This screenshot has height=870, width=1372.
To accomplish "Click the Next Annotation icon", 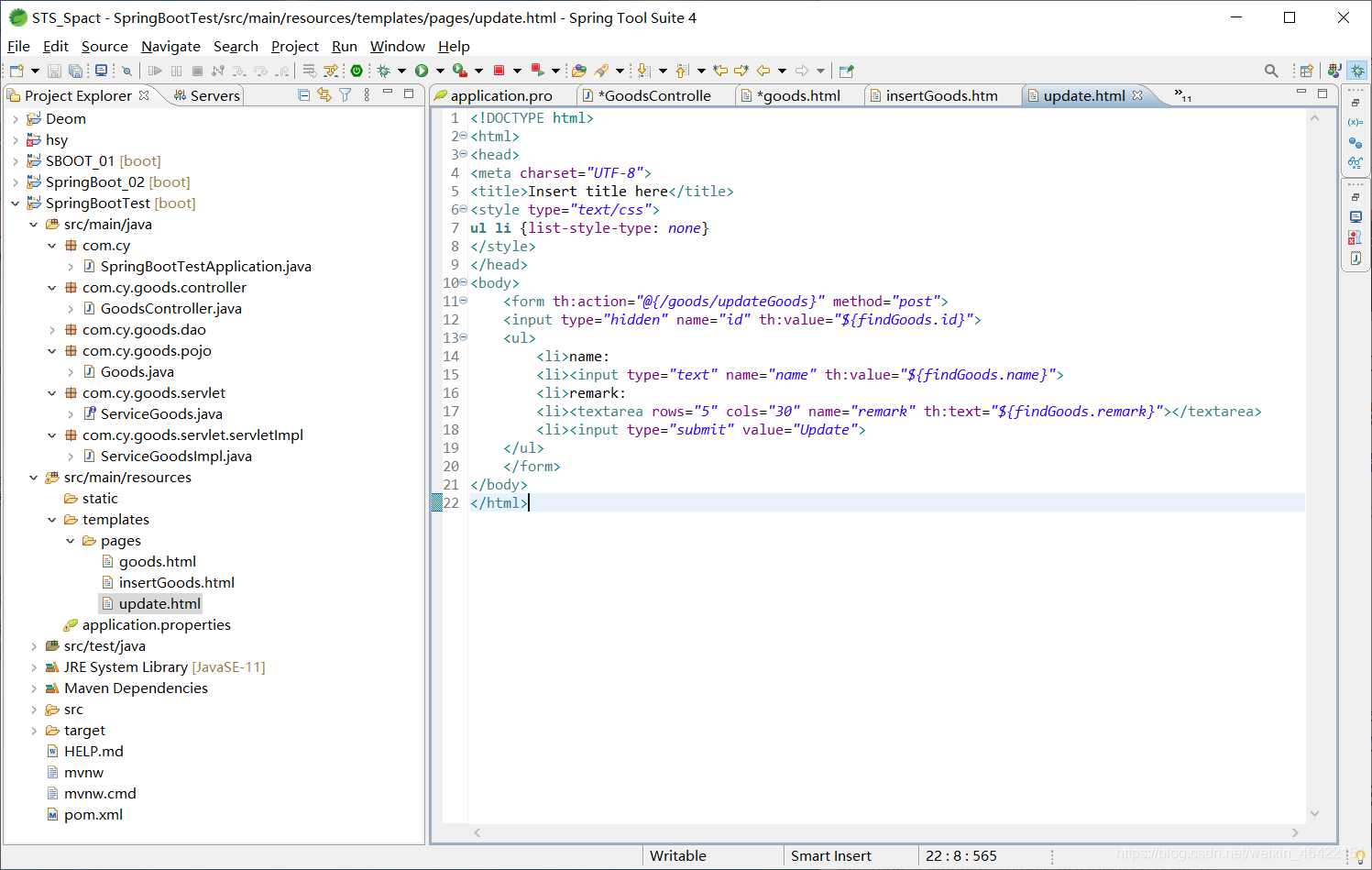I will tap(643, 71).
